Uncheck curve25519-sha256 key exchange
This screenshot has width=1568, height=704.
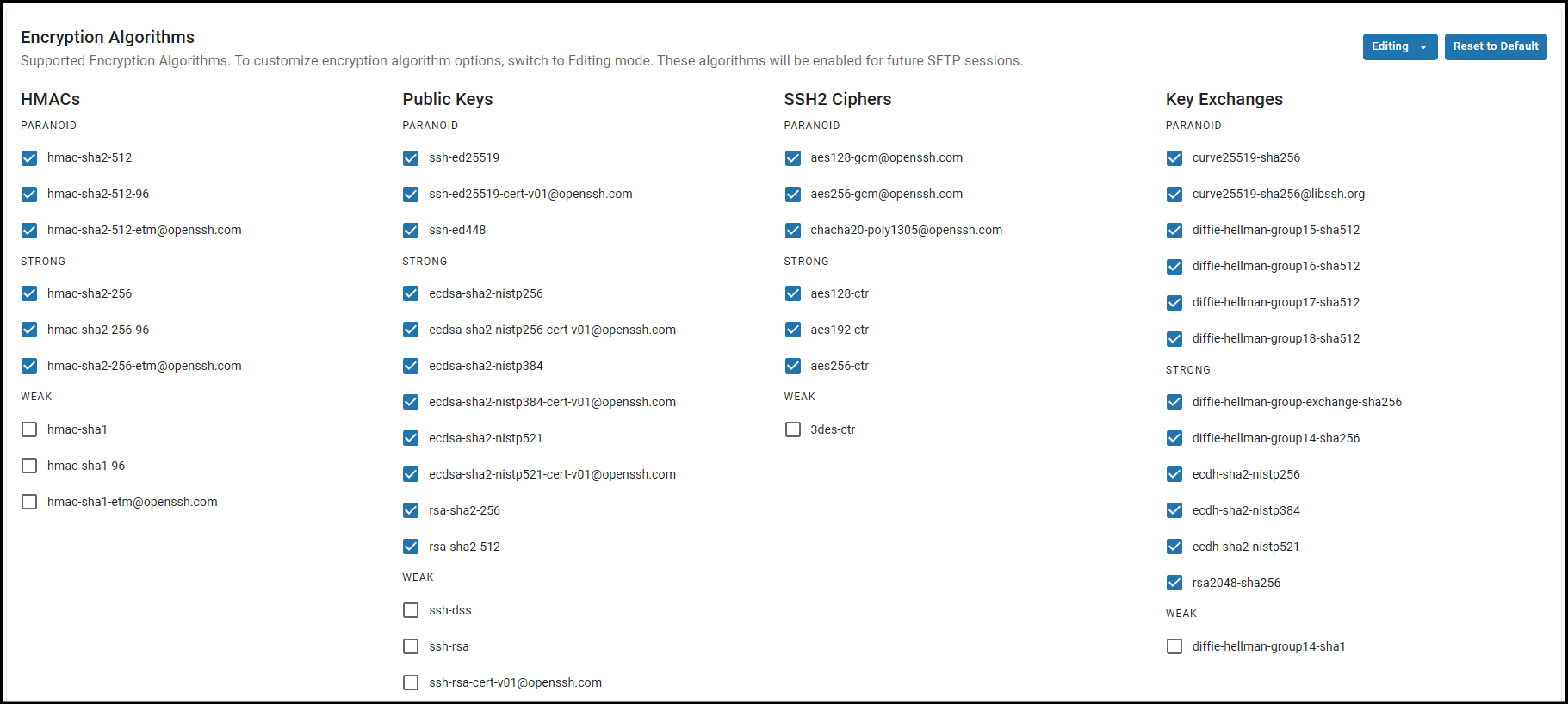[1174, 158]
